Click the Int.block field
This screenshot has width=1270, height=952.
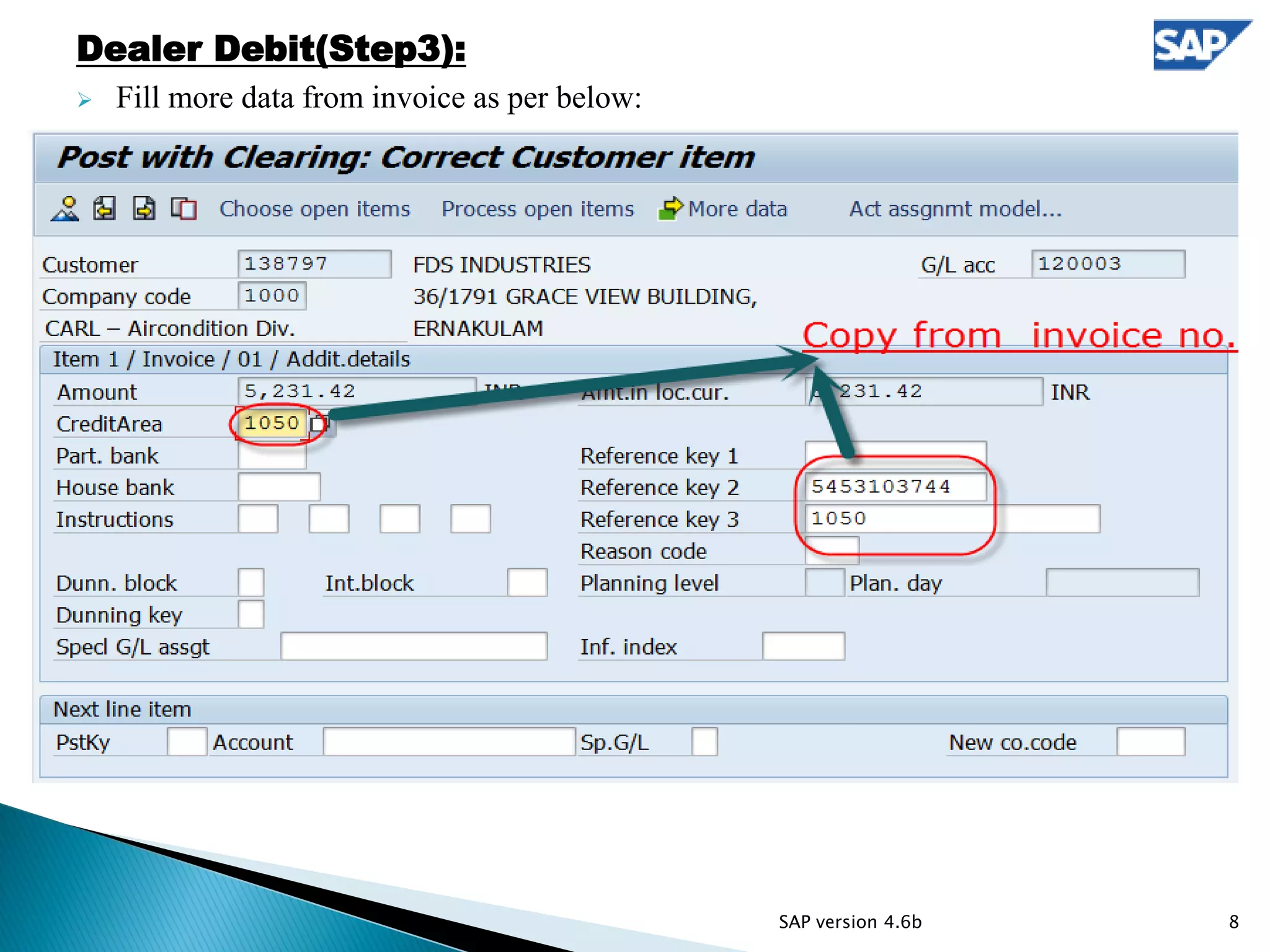527,583
